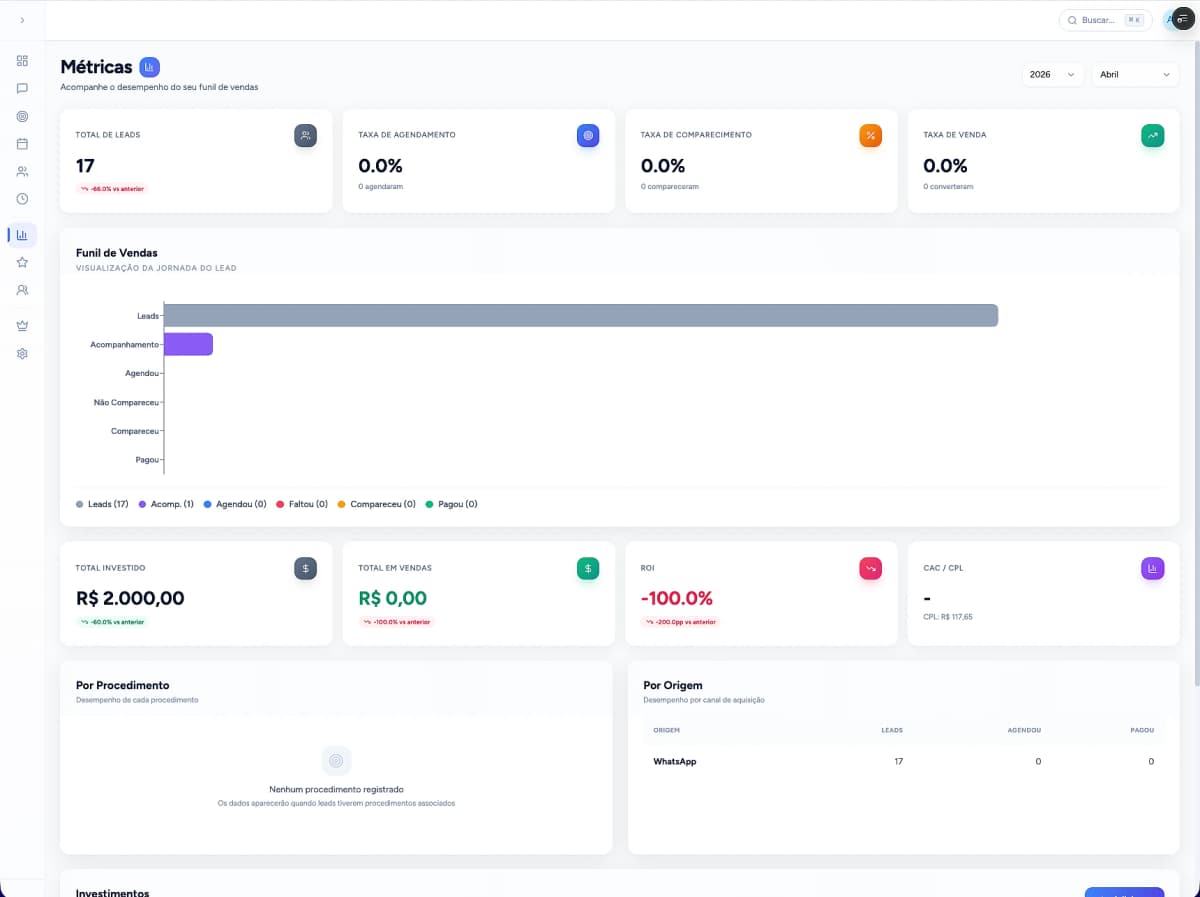Viewport: 1200px width, 897px height.
Task: Open the calendar icon in sidebar
Action: pyautogui.click(x=22, y=144)
